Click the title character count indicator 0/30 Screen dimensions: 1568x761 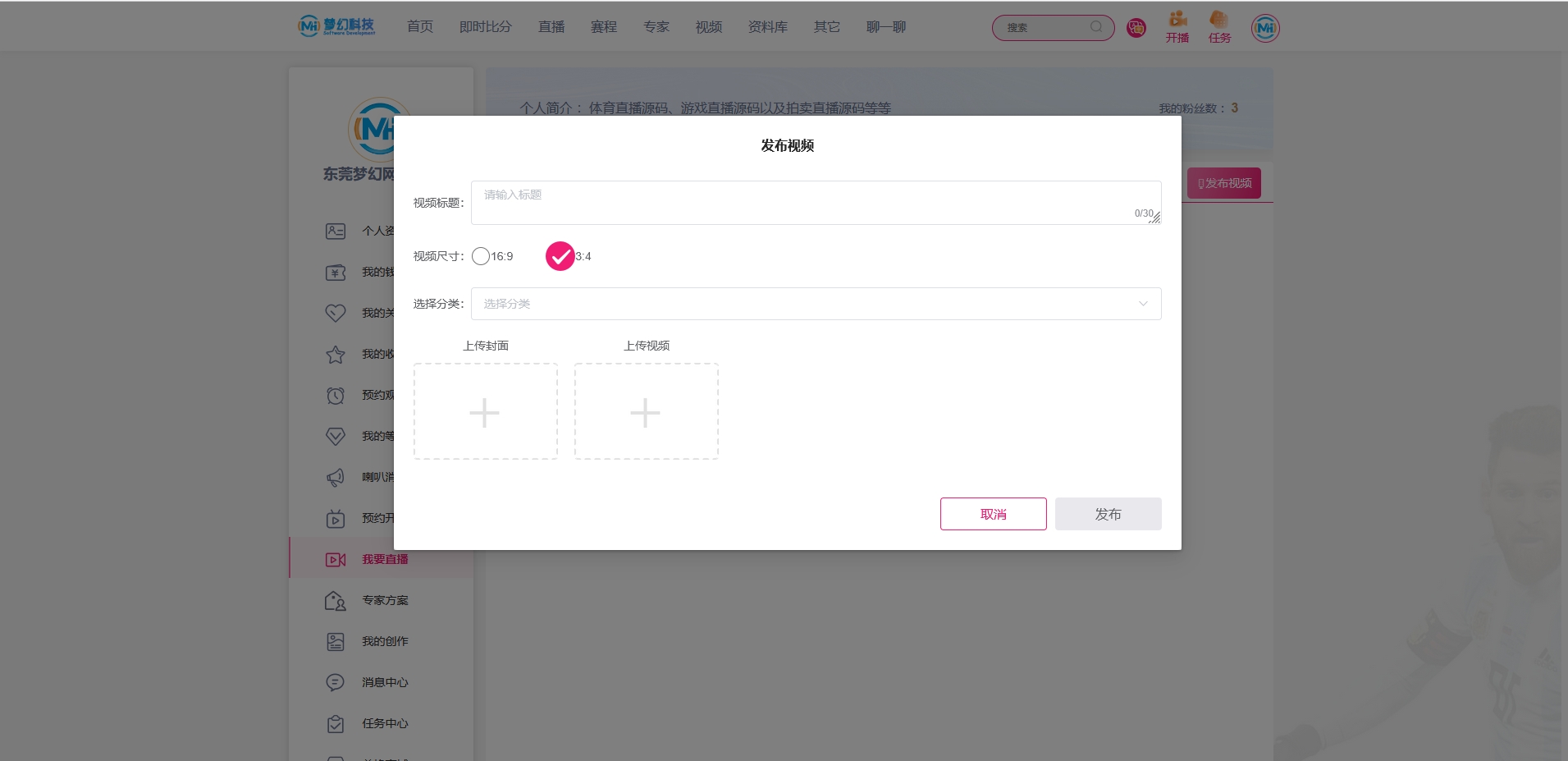pos(1142,213)
